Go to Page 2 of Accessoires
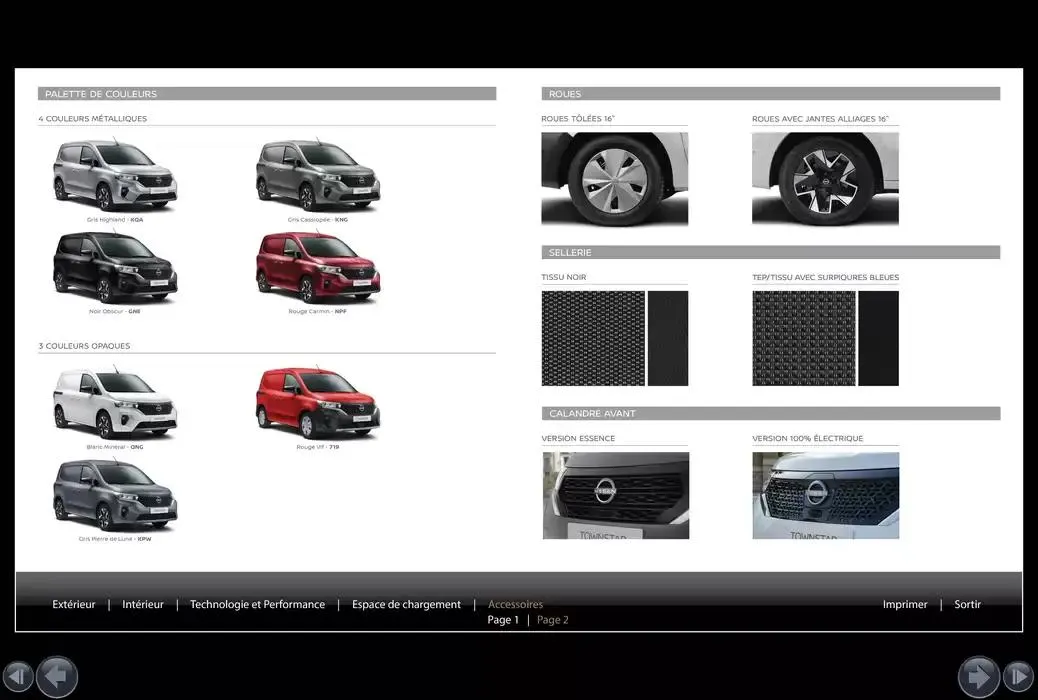 [x=552, y=619]
